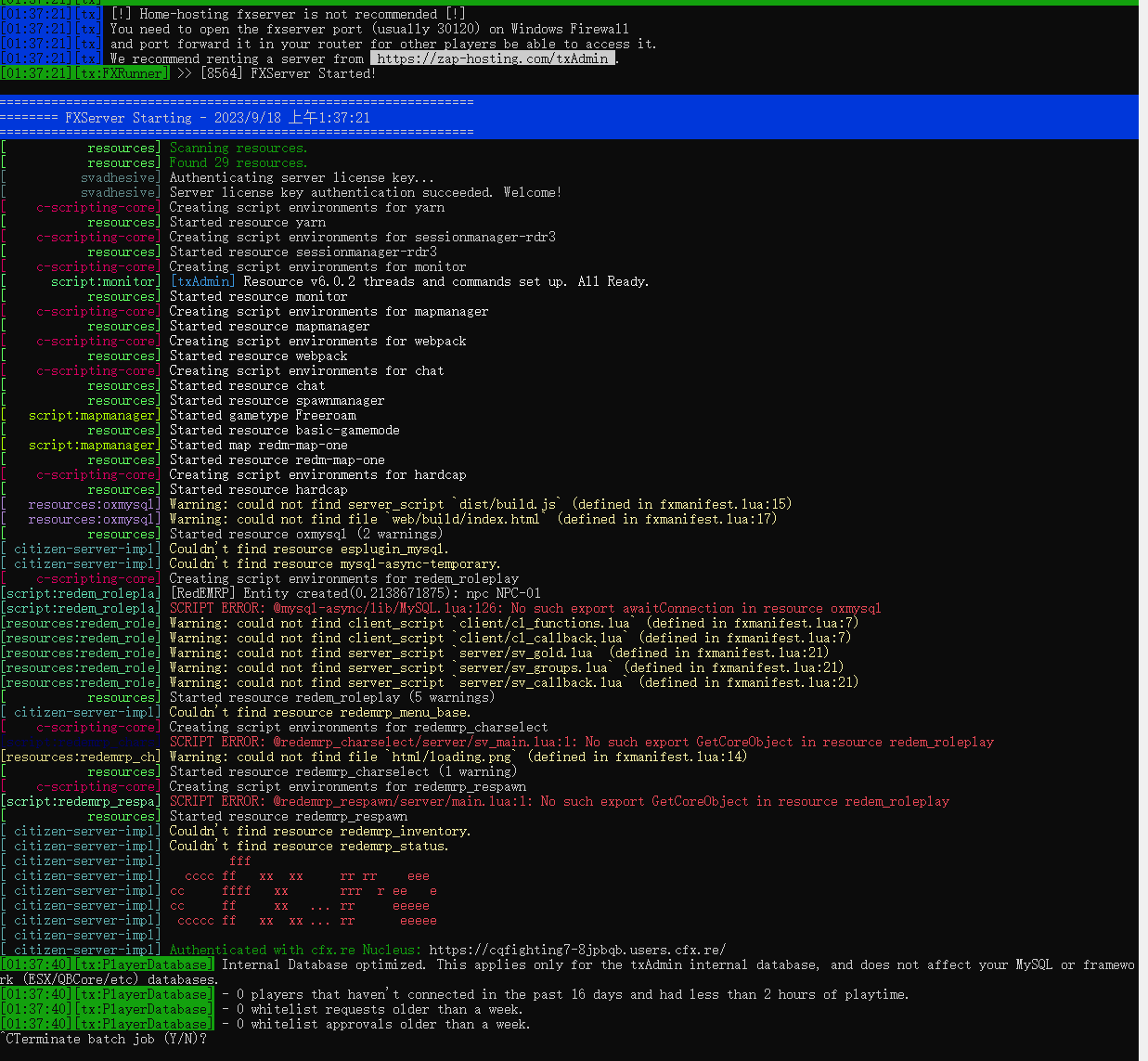This screenshot has height=1061, width=1148.
Task: Click 'Started resource yarn' line
Action: pyautogui.click(x=247, y=222)
